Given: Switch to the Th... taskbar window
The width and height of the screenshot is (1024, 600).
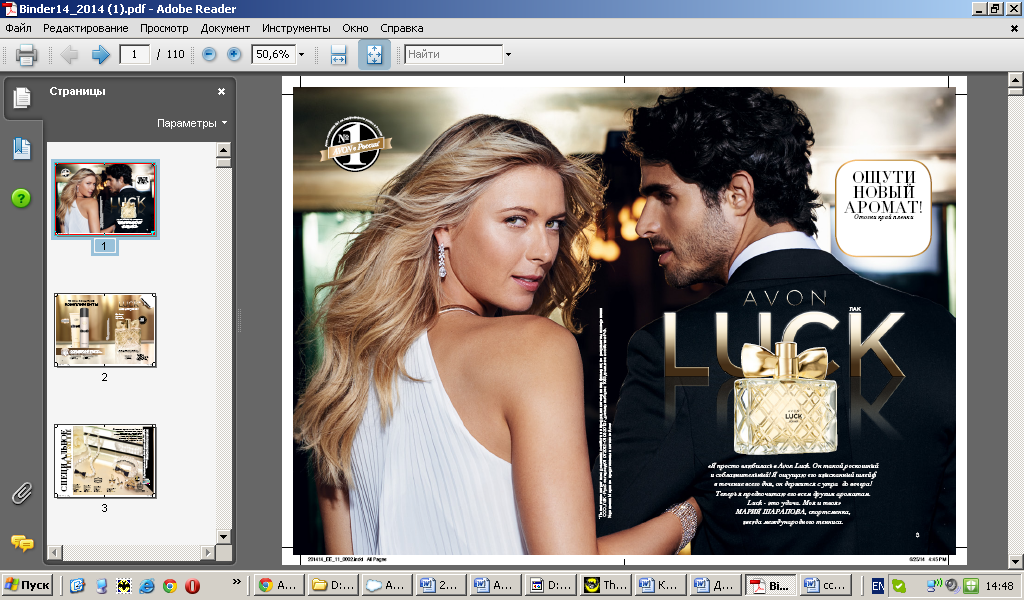Looking at the screenshot, I should tap(606, 585).
